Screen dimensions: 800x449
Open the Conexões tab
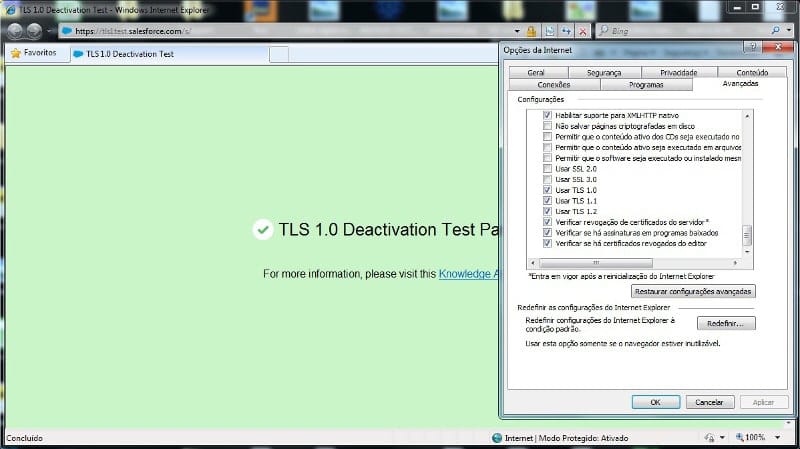click(554, 85)
